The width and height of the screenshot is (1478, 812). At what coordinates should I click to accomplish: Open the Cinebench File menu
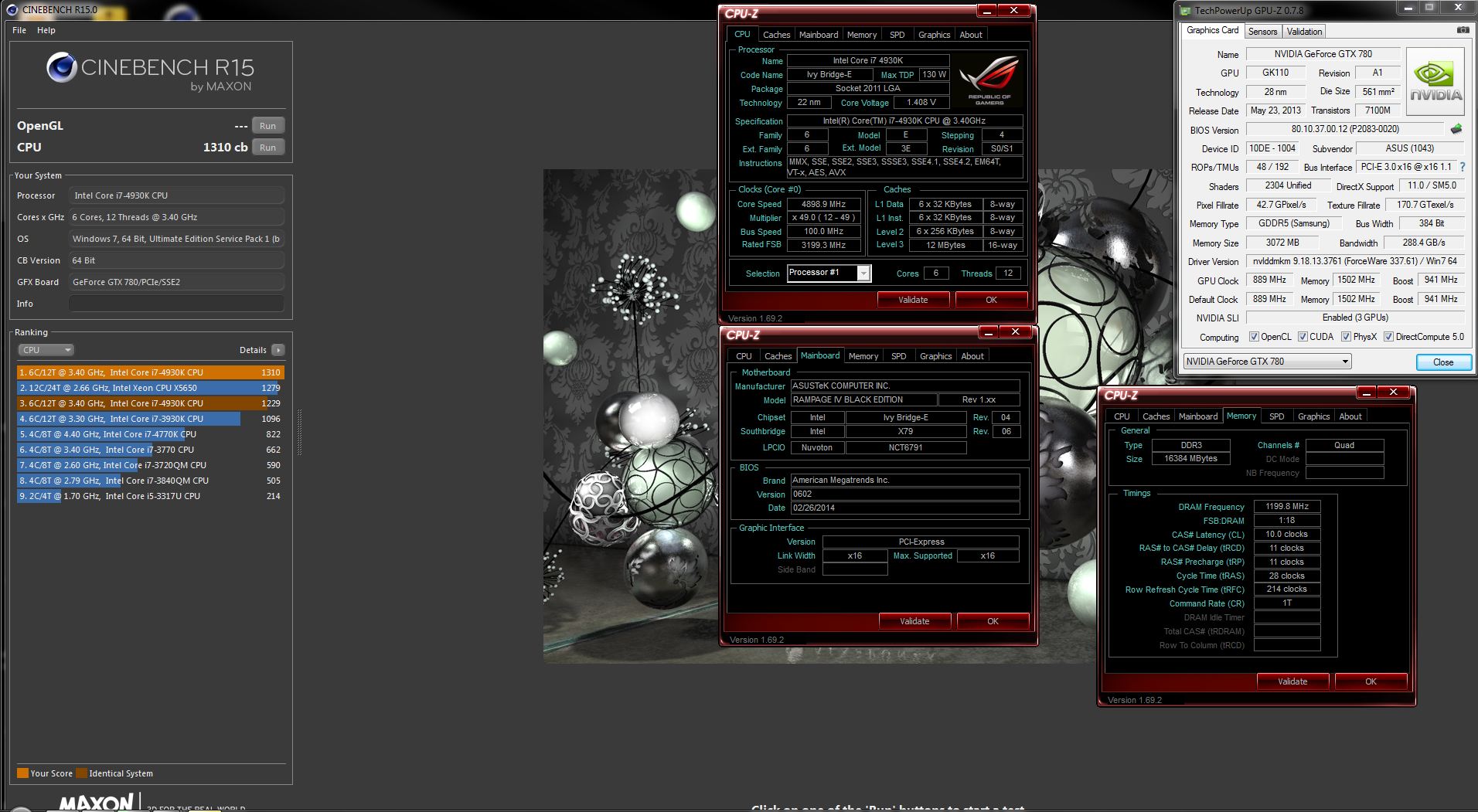[19, 30]
